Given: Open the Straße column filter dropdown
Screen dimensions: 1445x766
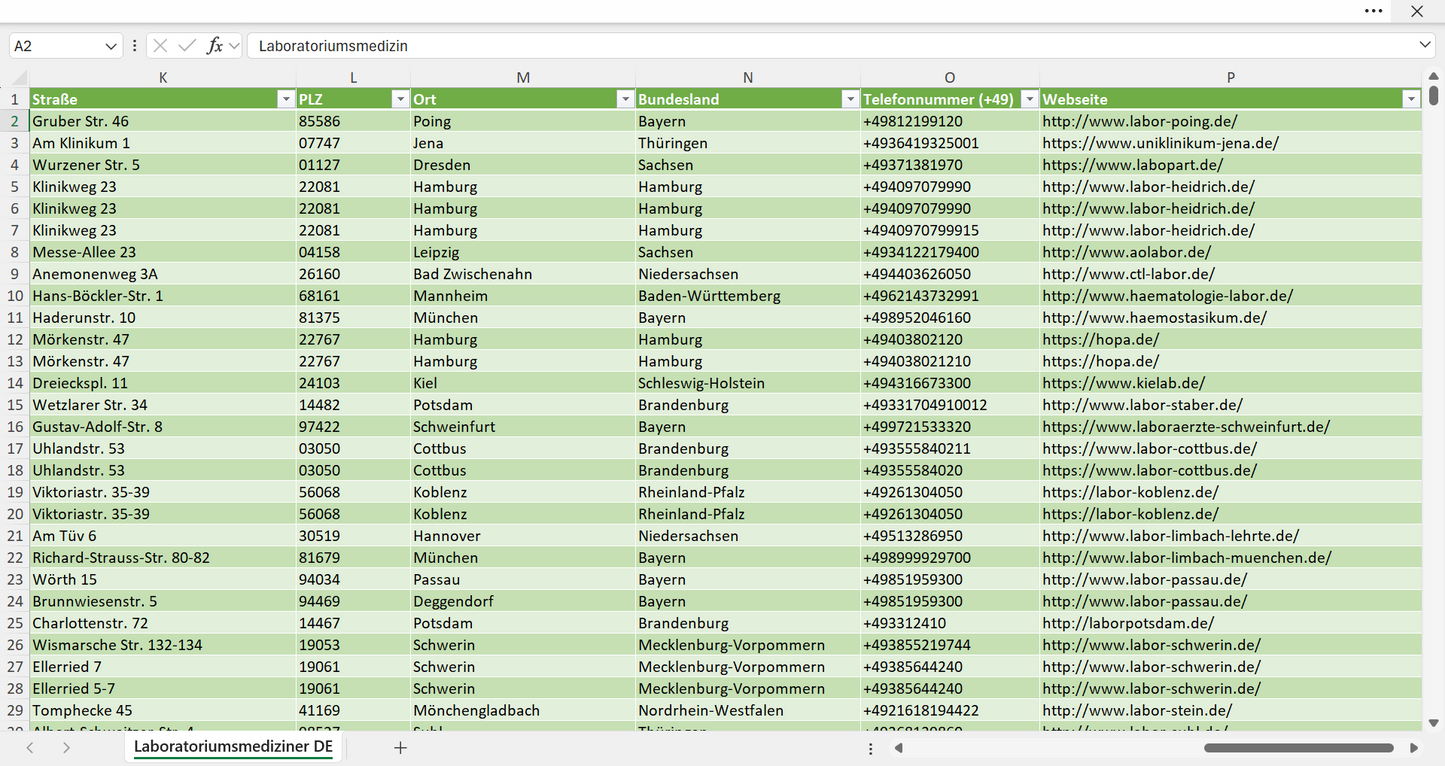Looking at the screenshot, I should click(286, 99).
